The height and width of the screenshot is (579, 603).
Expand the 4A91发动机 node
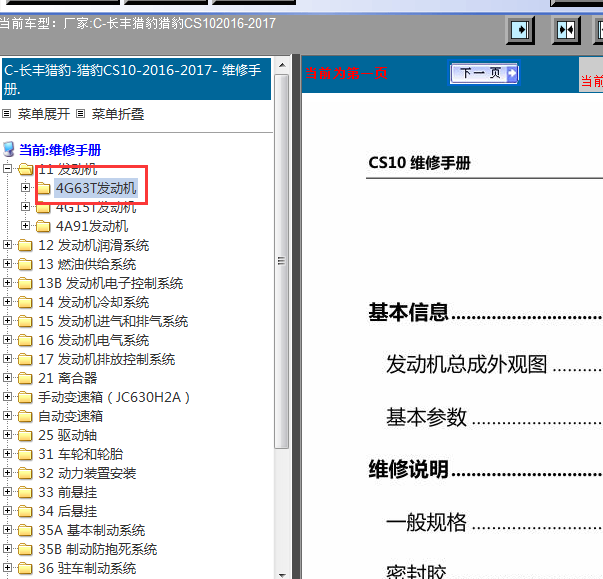25,226
